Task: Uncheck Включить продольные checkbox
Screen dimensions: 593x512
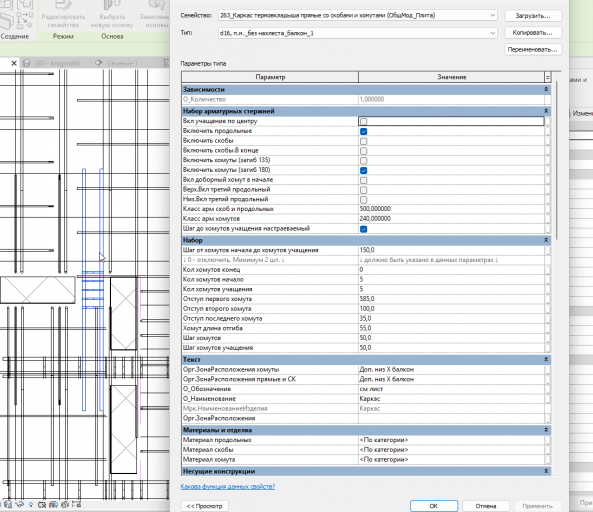Action: (363, 131)
